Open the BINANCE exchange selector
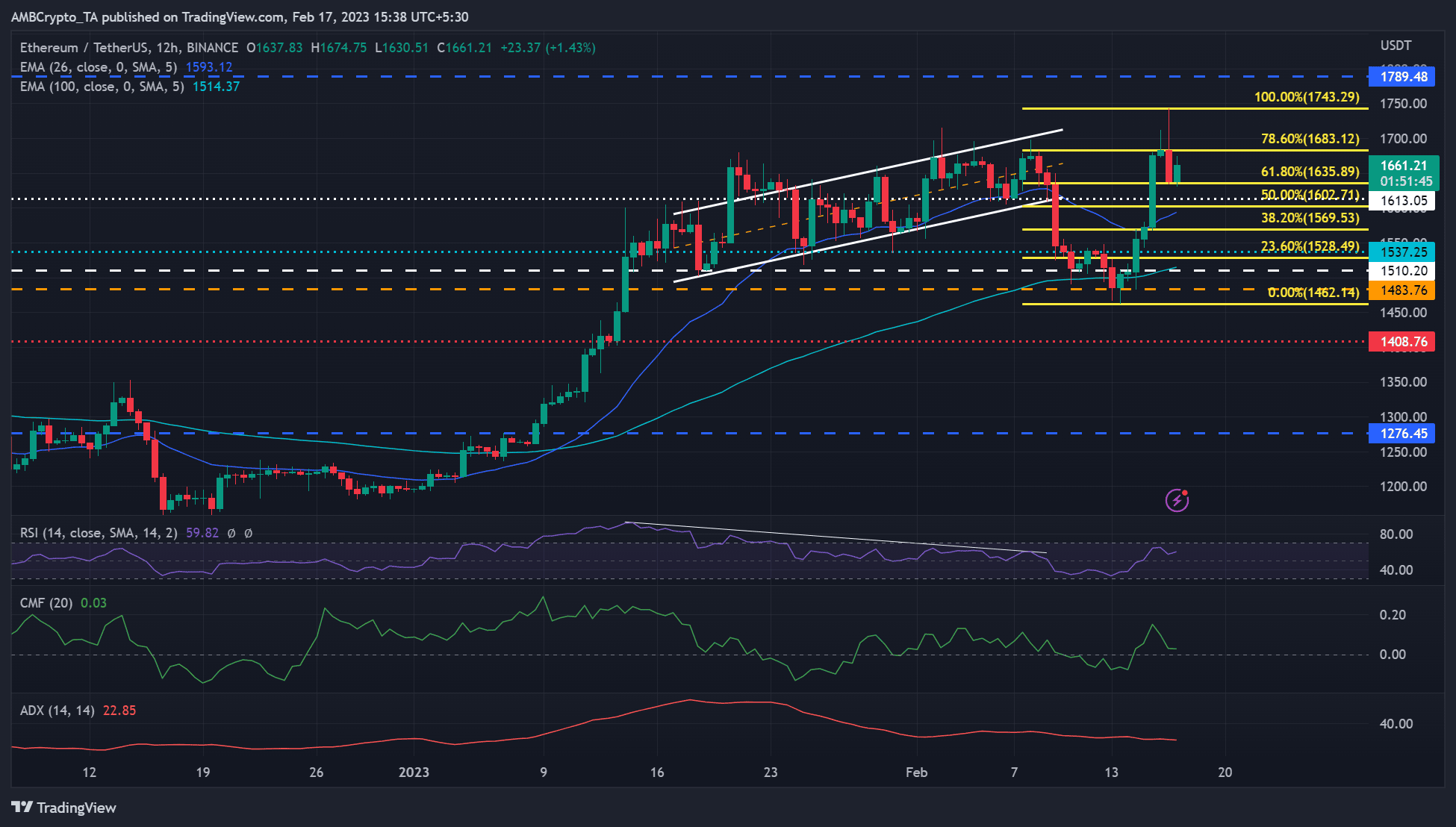 tap(213, 47)
